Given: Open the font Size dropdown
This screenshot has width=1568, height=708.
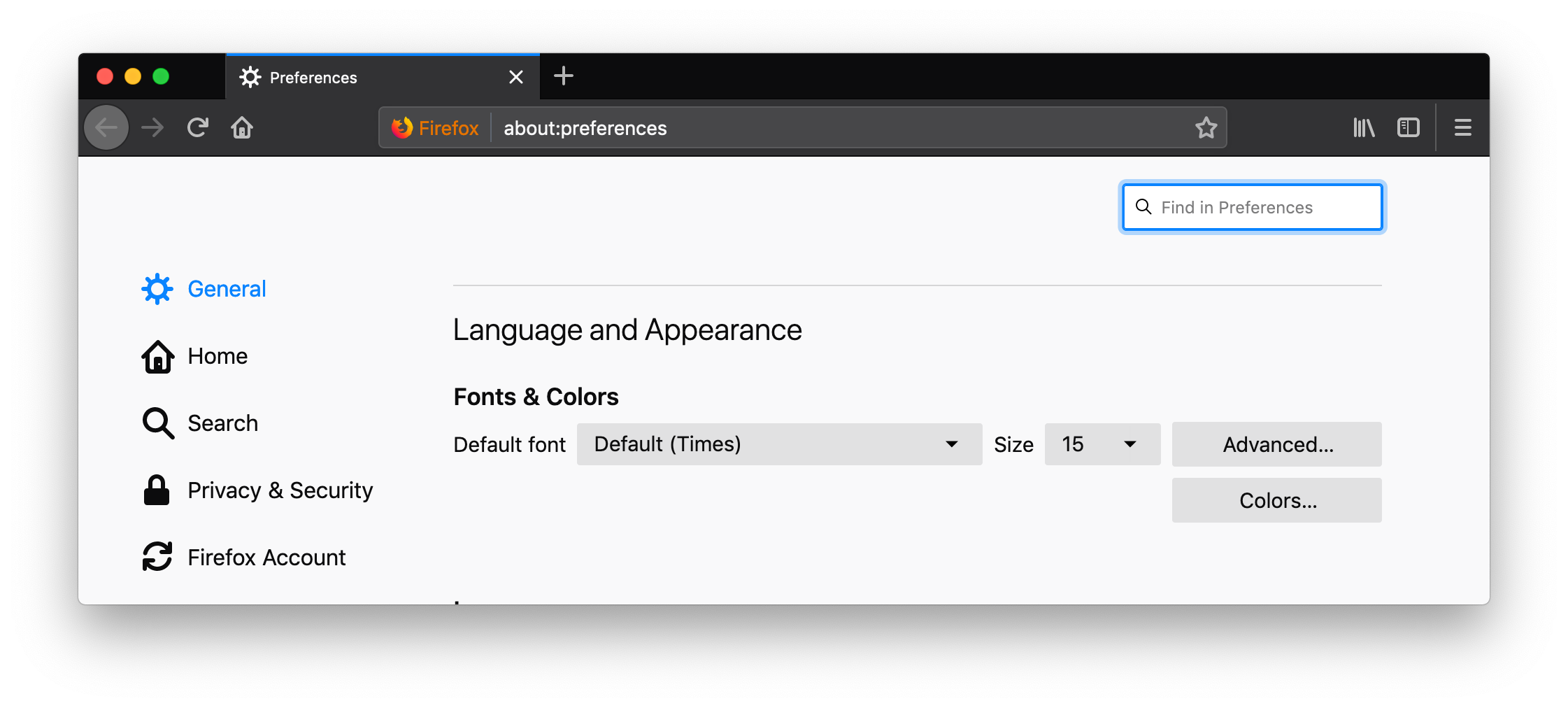Looking at the screenshot, I should tap(1102, 444).
